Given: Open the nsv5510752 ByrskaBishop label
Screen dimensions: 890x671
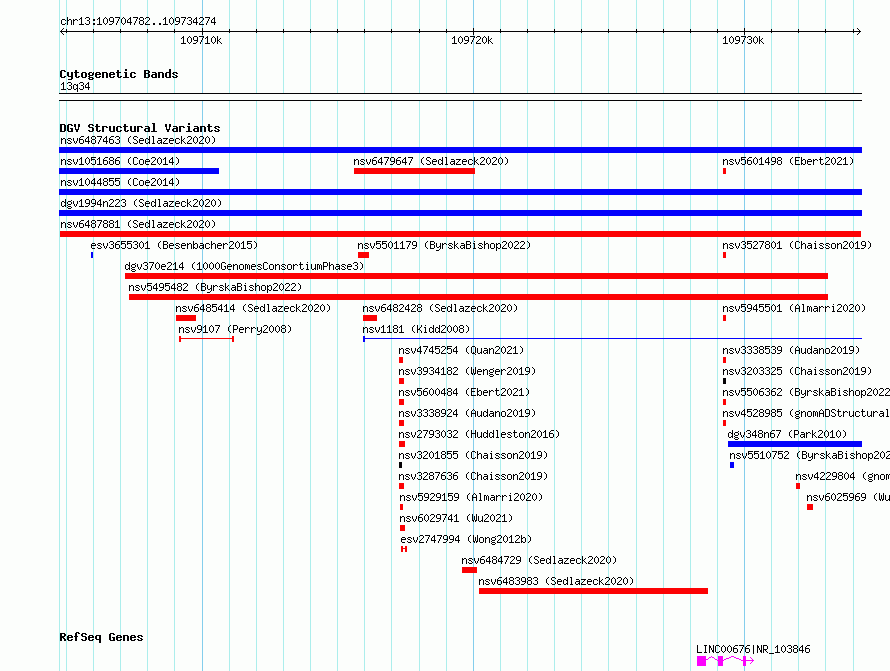Looking at the screenshot, I should 809,455.
